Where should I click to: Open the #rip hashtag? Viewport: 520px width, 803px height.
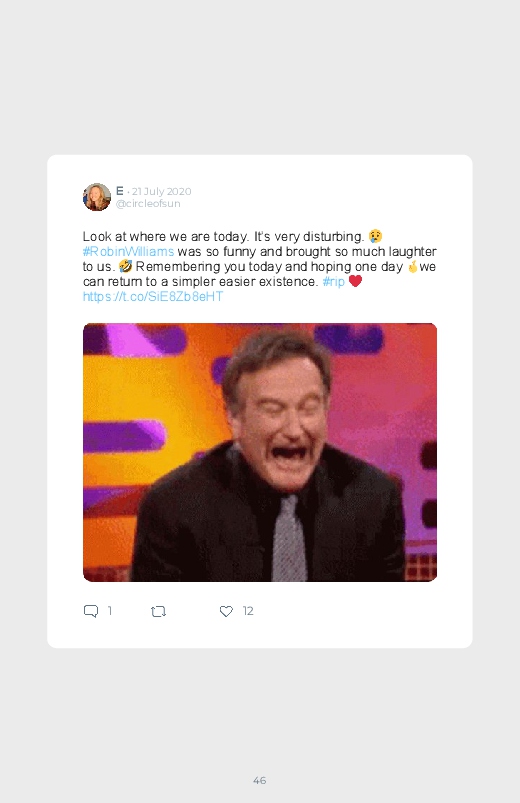click(x=334, y=282)
